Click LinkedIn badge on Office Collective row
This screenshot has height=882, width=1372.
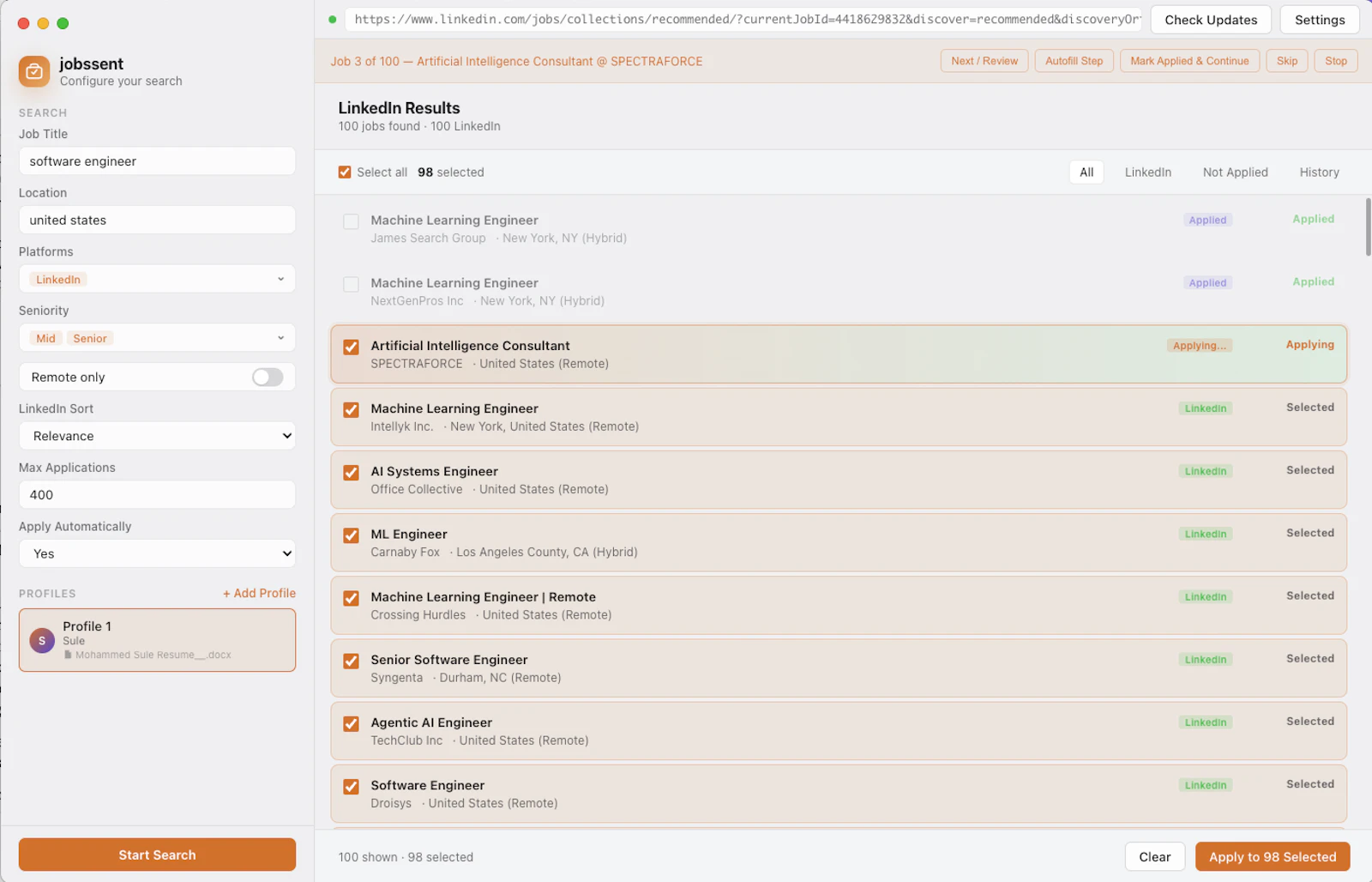[1205, 471]
